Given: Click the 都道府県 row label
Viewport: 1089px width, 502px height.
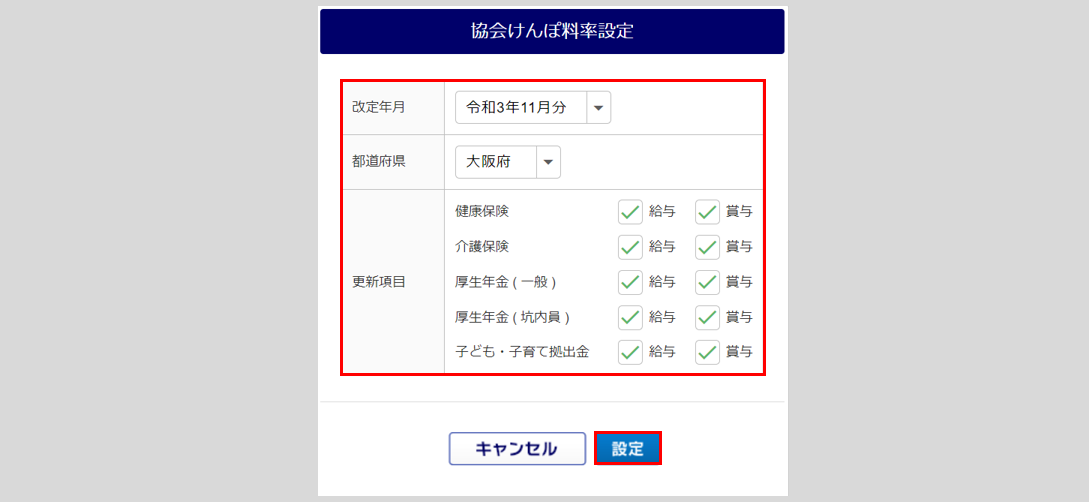Looking at the screenshot, I should [379, 162].
